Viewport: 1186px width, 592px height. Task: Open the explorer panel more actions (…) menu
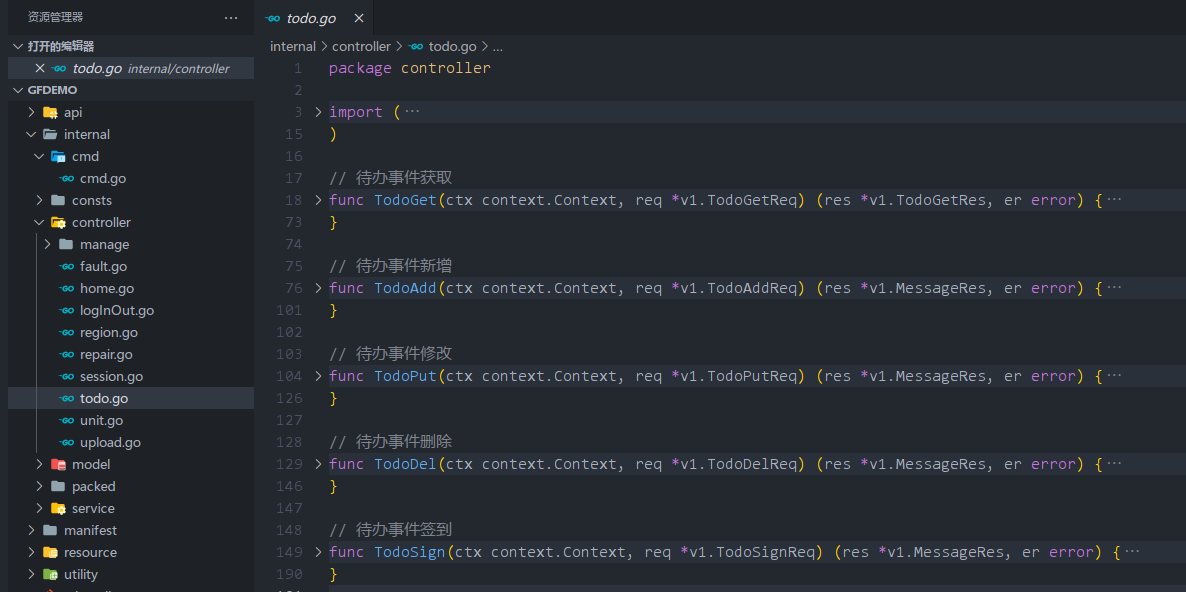(231, 17)
